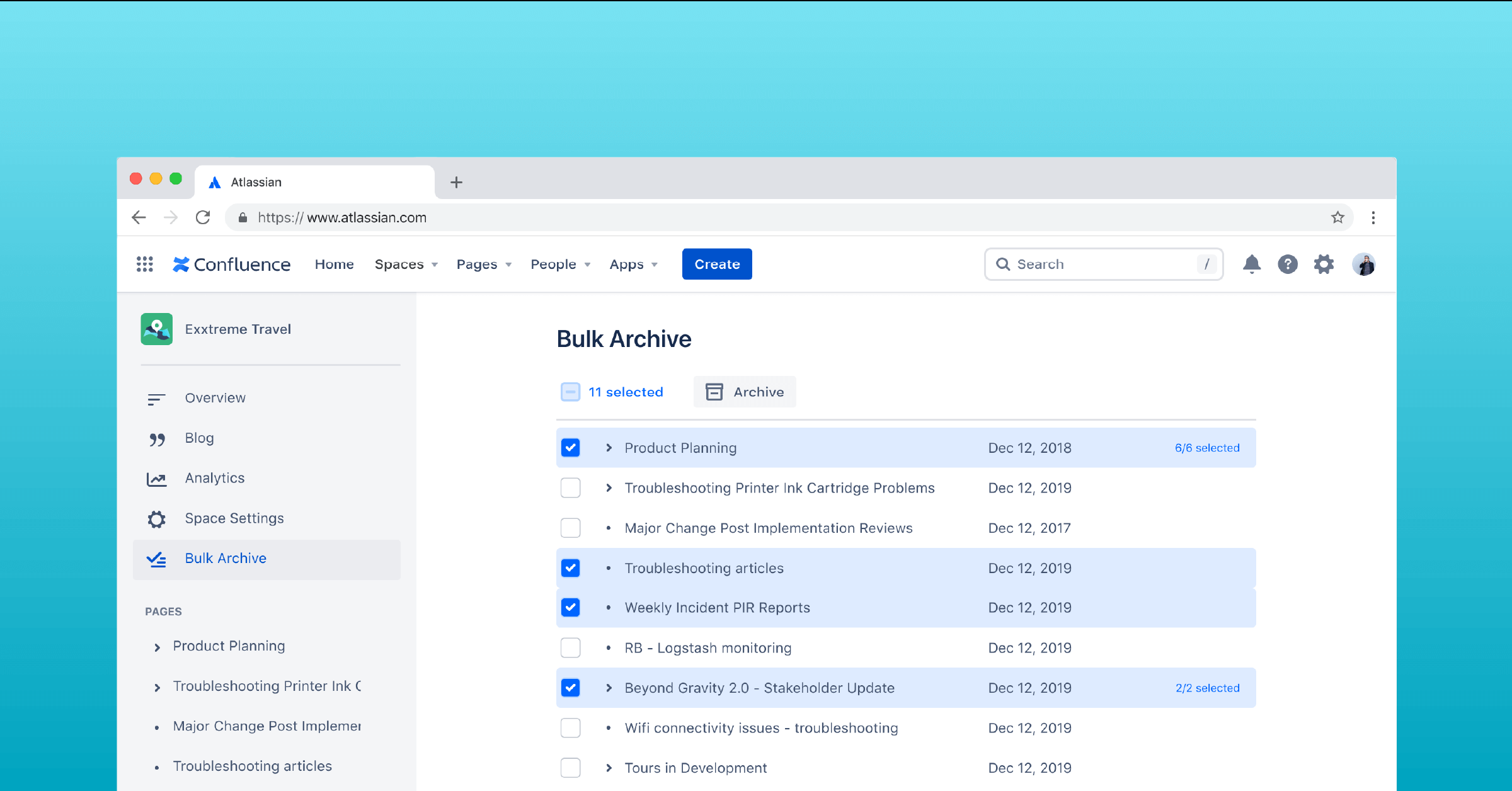Click into the Search field

1104,265
